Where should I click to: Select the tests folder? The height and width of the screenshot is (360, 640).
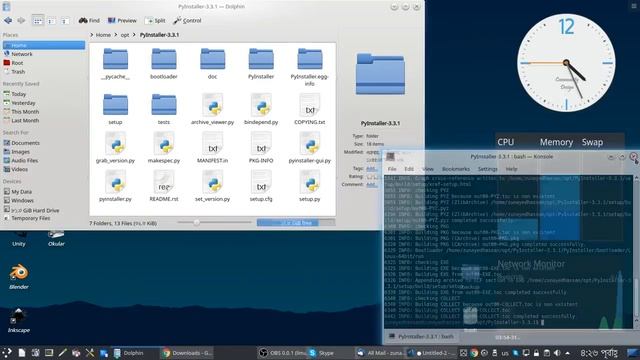164,109
